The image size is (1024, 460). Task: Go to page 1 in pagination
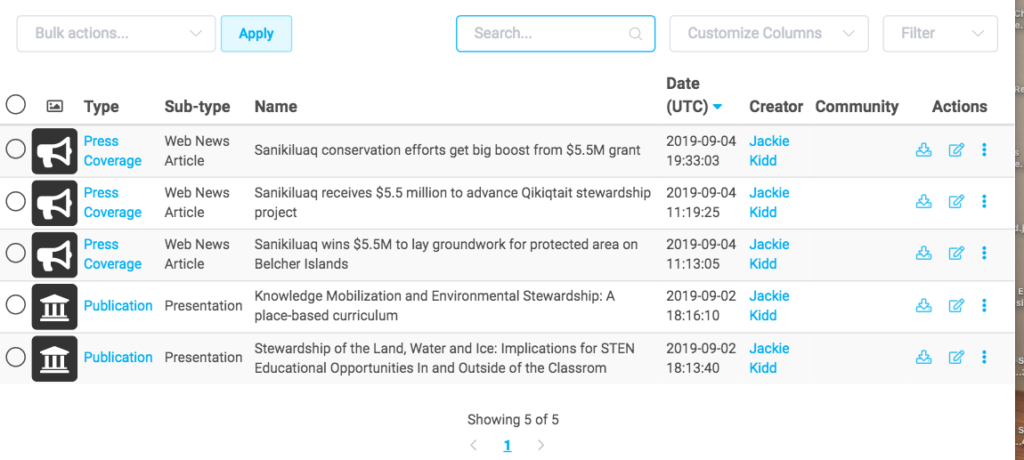click(507, 445)
